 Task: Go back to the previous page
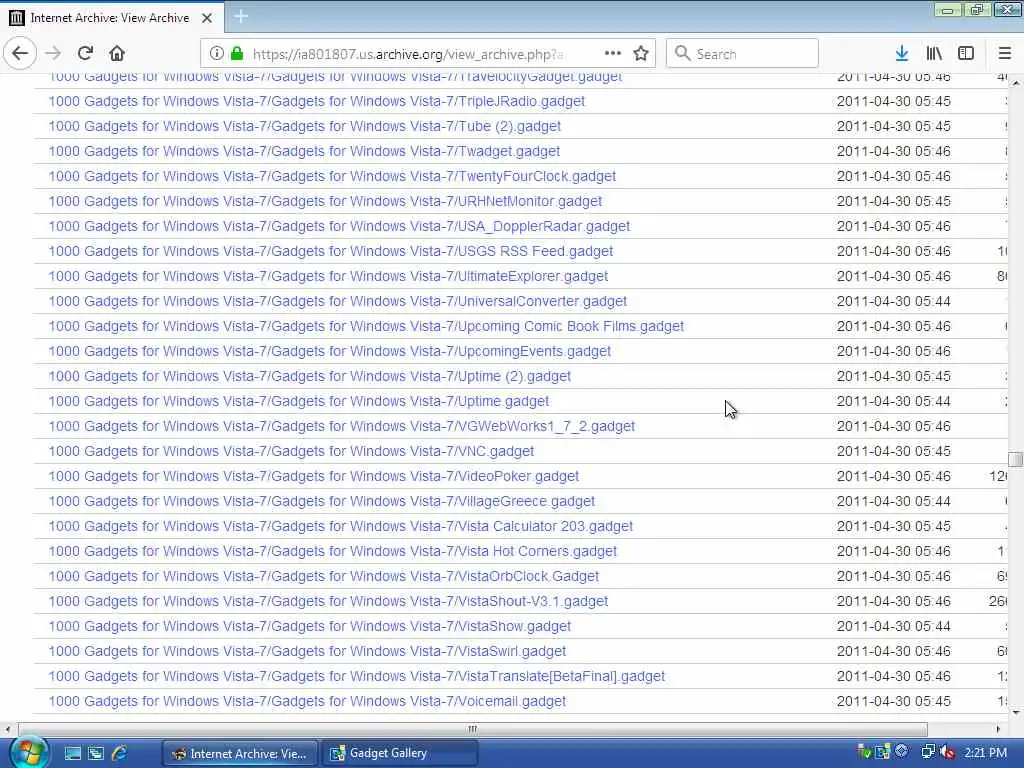click(x=20, y=54)
